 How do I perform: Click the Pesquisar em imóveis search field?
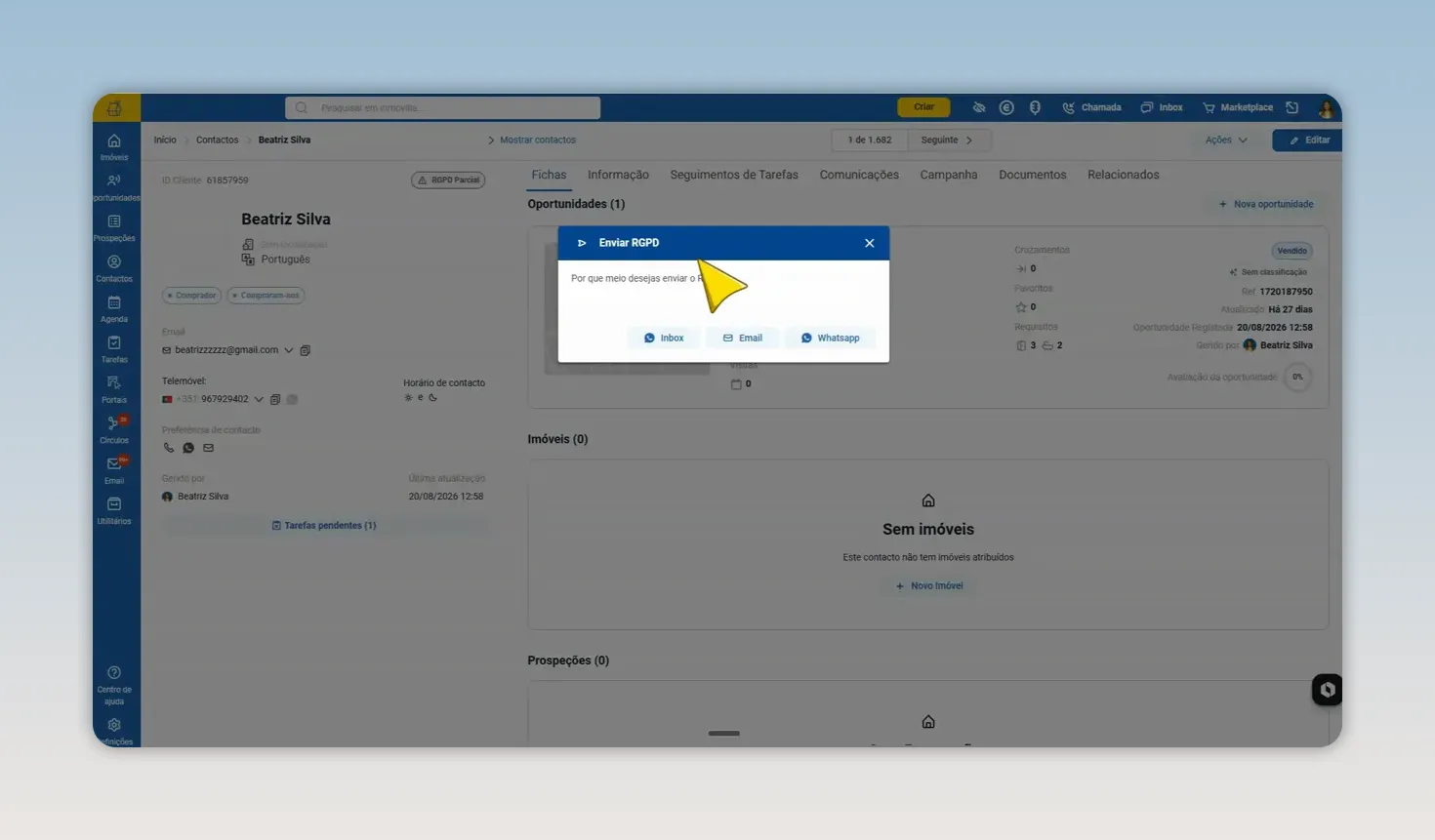[x=442, y=107]
